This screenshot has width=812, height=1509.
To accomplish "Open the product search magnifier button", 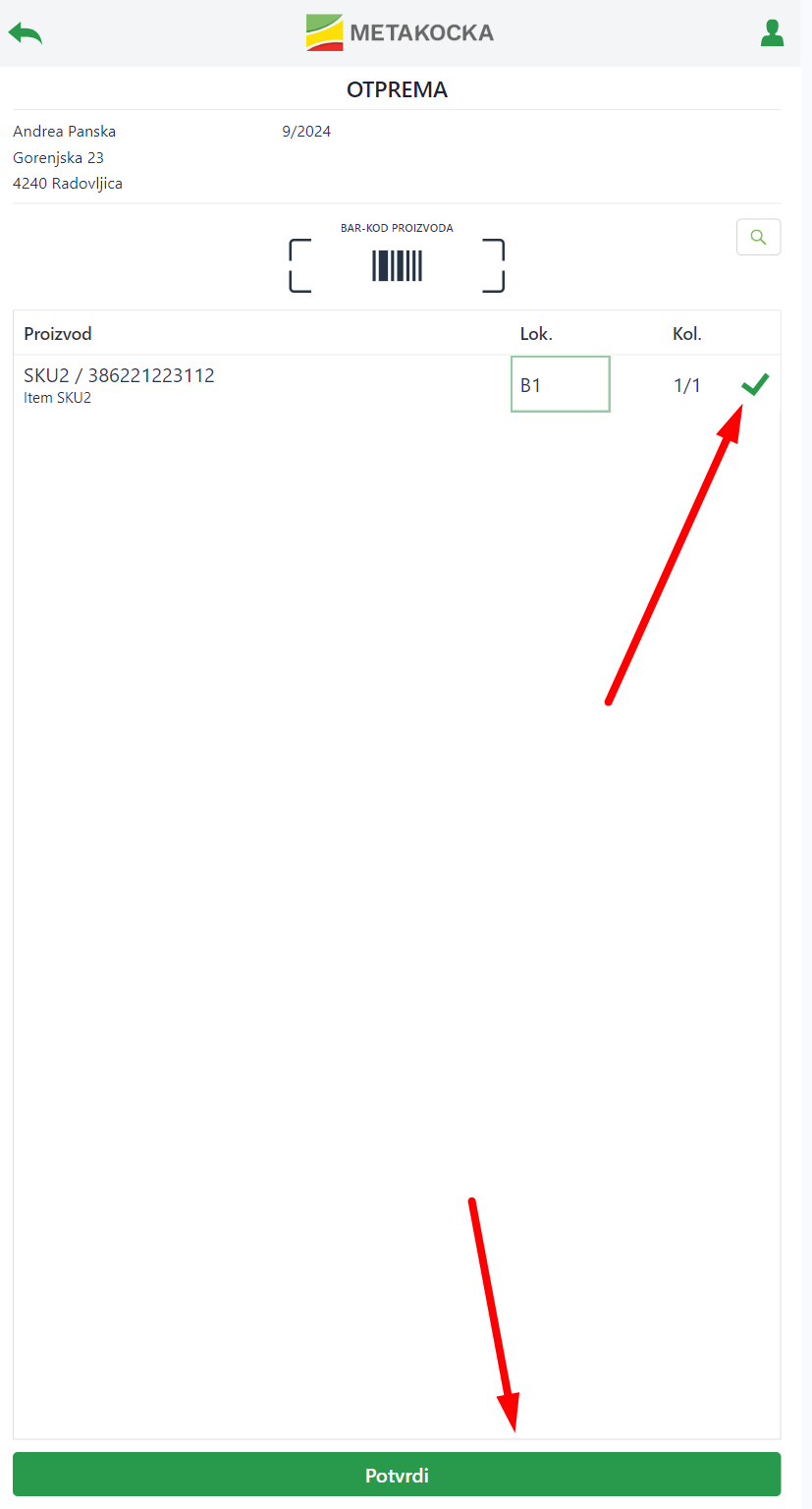I will pos(758,237).
